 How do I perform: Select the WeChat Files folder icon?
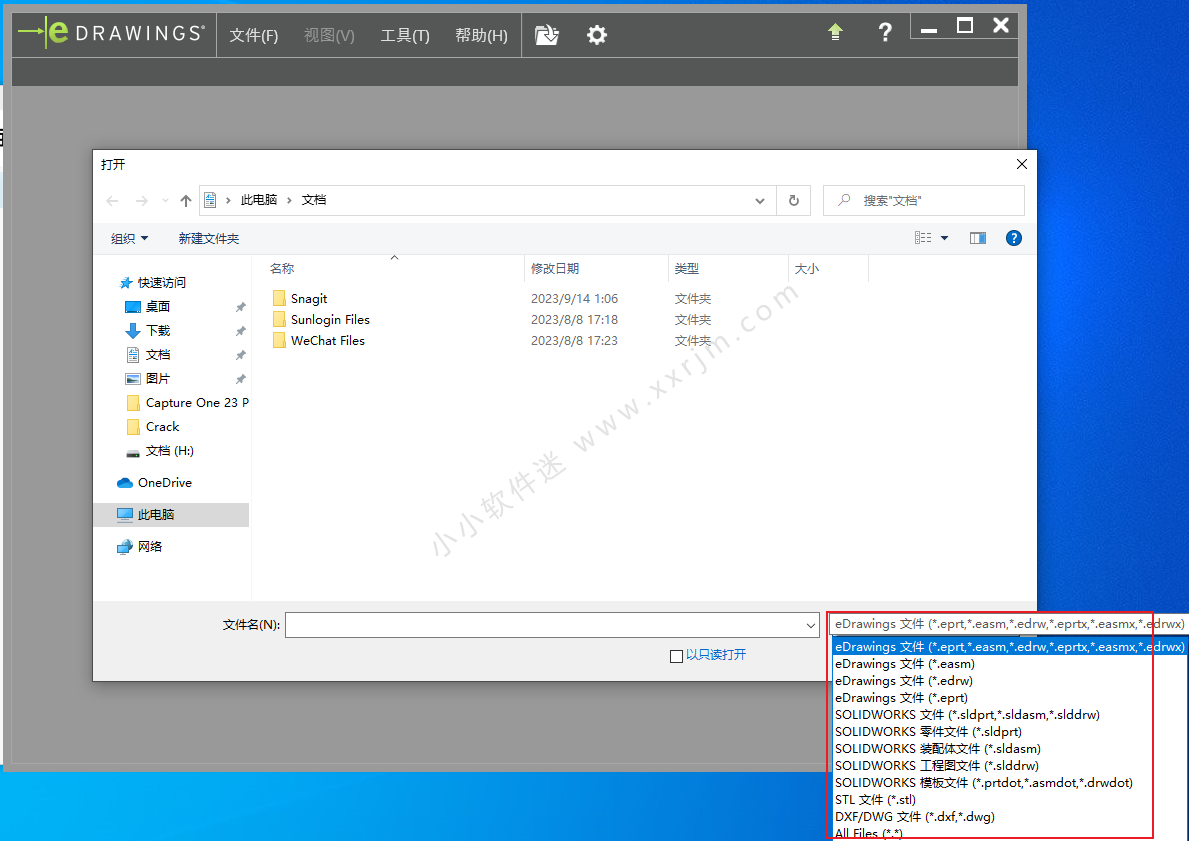[279, 340]
